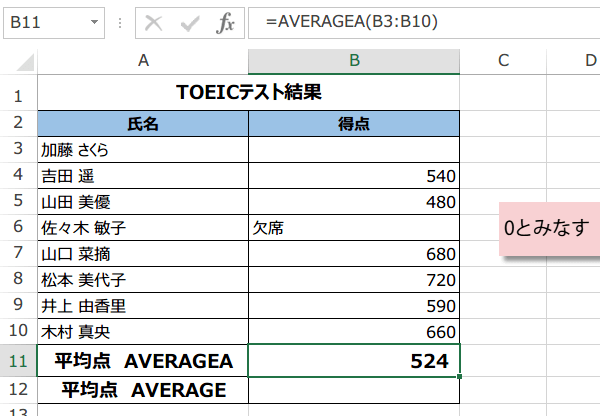
Task: Select row 3 header
Action: coord(18,149)
